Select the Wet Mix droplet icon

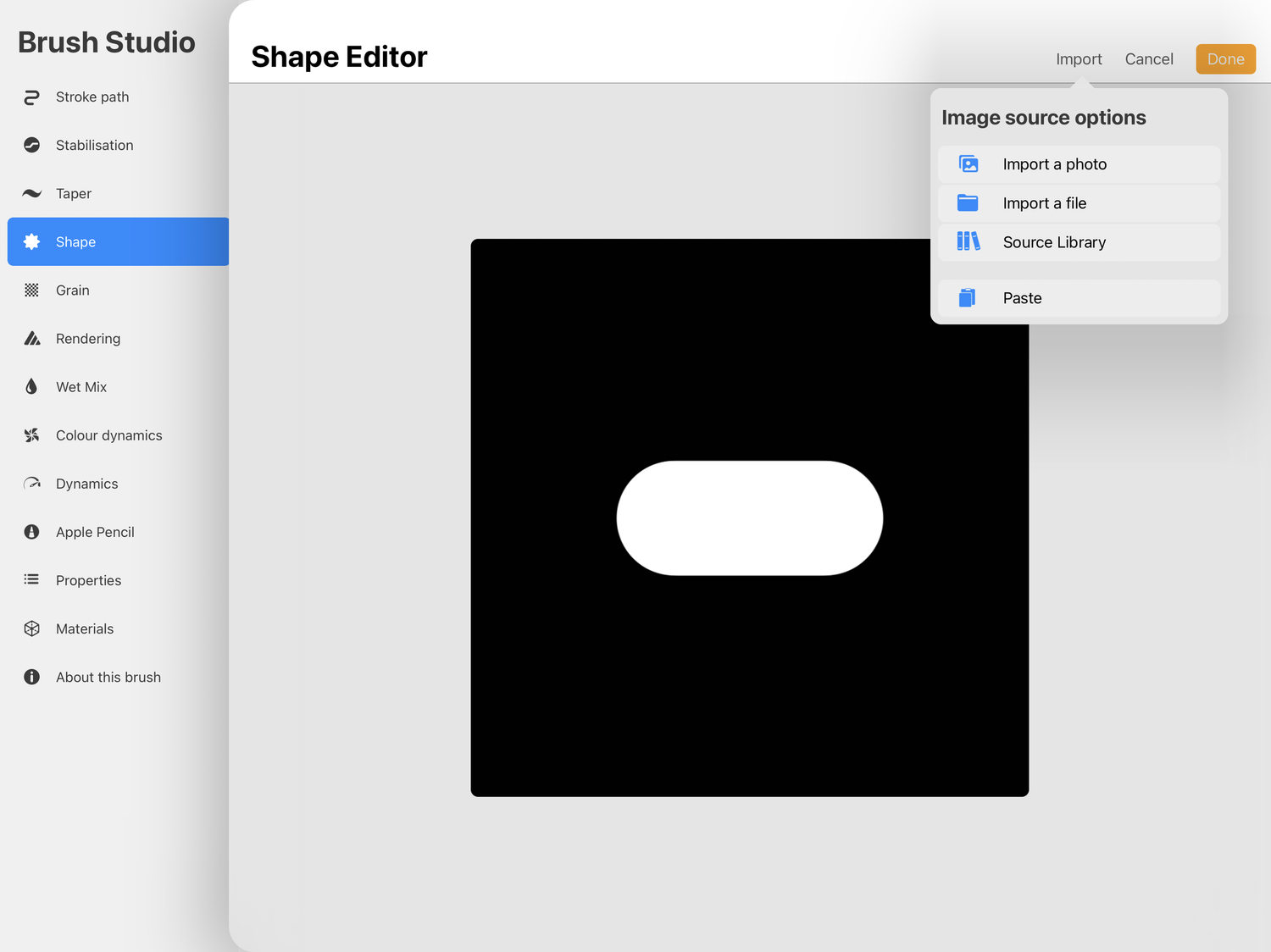31,387
